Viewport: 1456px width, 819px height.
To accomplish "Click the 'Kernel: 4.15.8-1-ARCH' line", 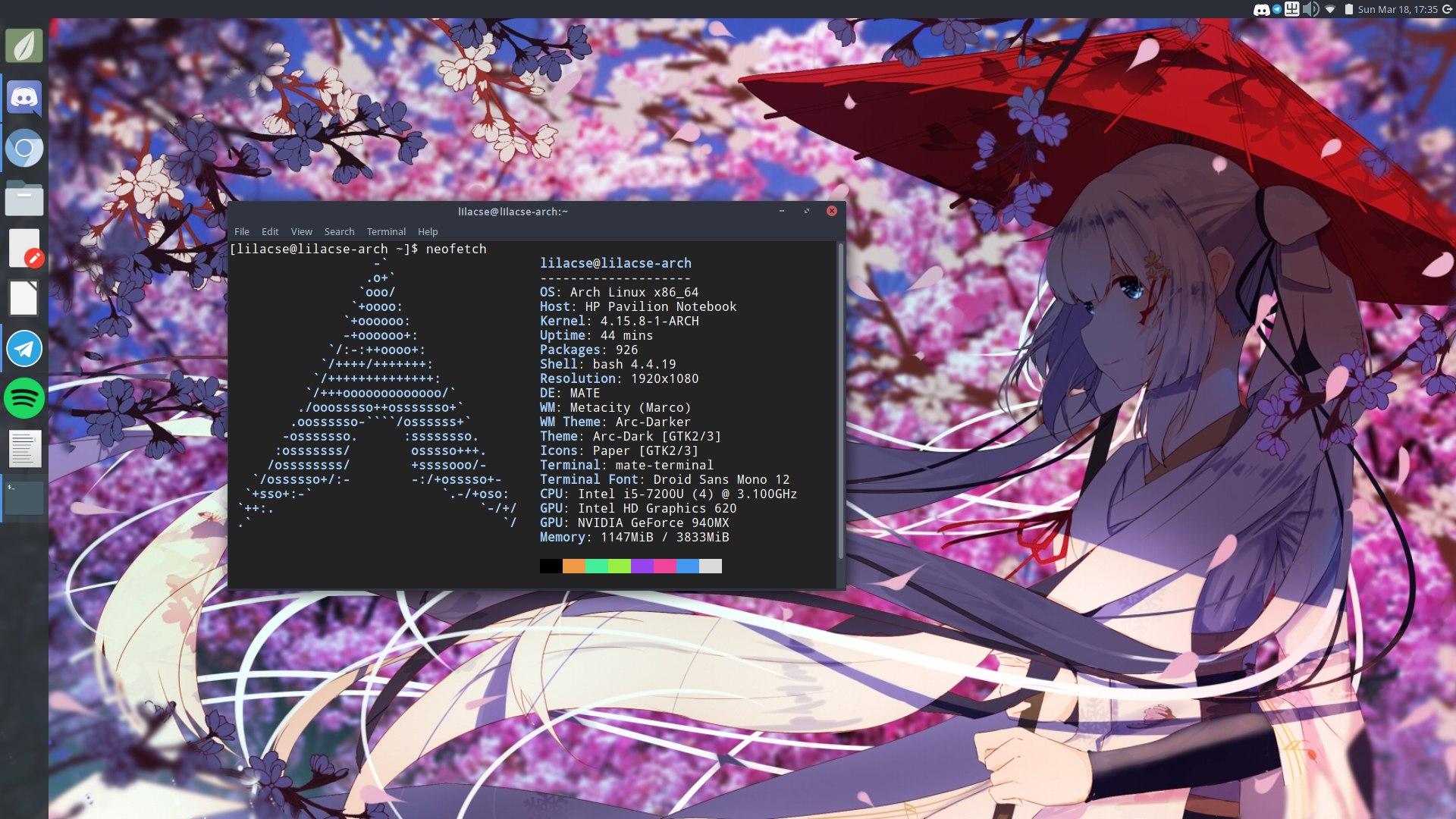I will pos(620,321).
